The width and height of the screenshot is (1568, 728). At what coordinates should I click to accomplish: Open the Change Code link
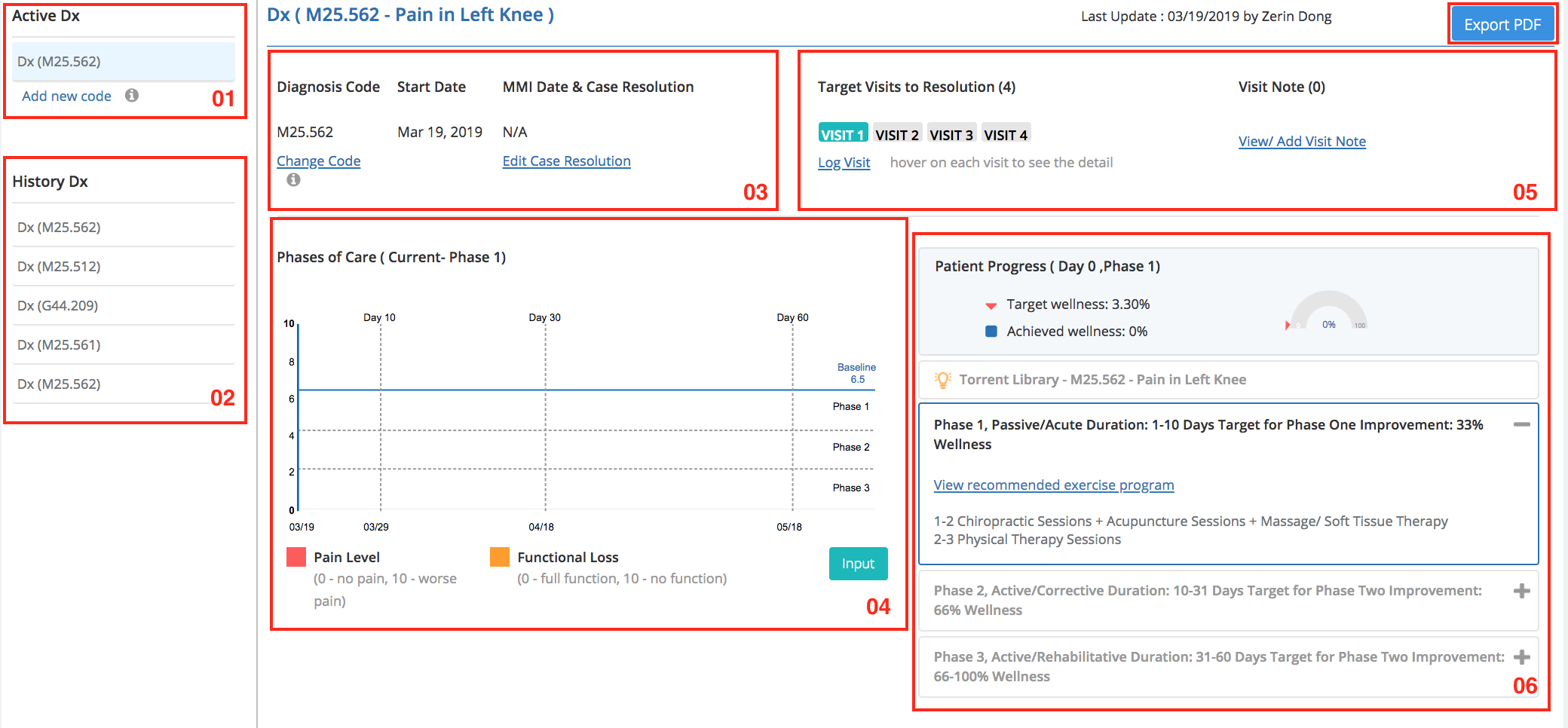(318, 161)
